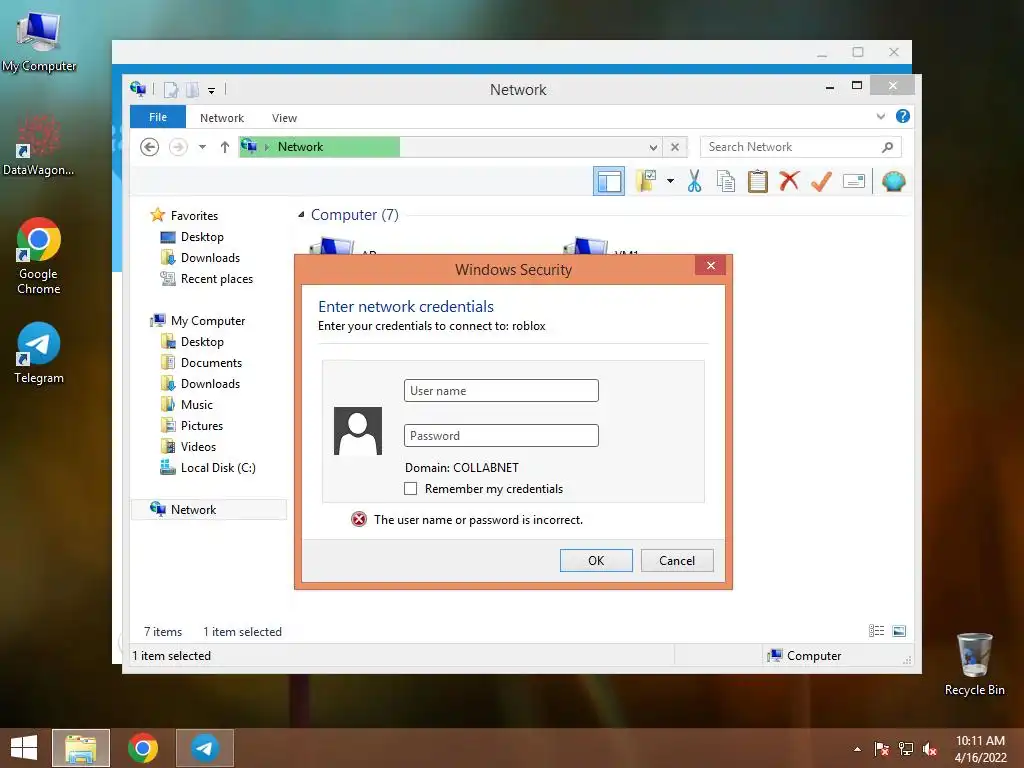Select Videos under My Computer
1024x768 pixels.
pyautogui.click(x=198, y=446)
